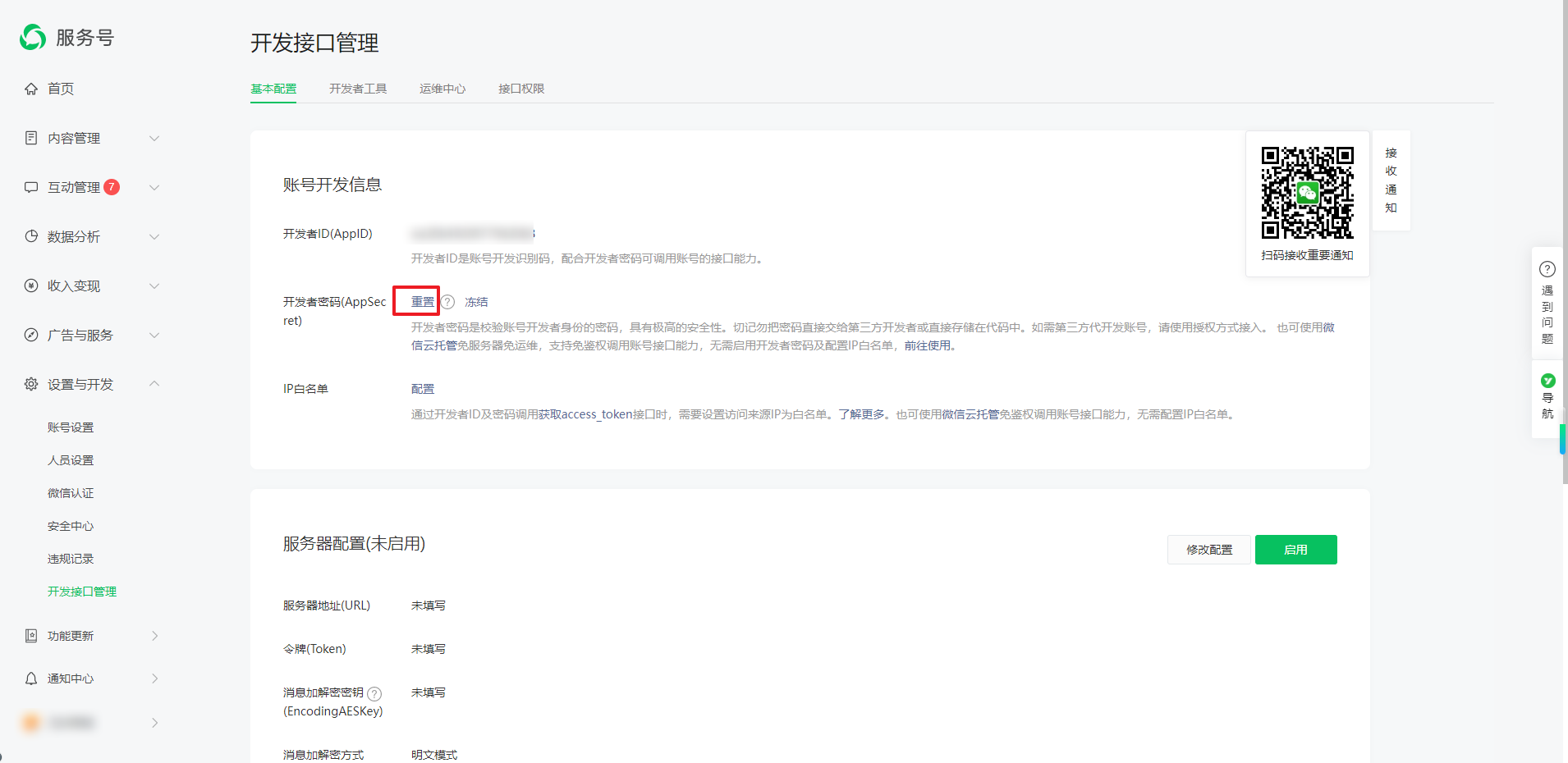Click 未填写 value for 令牌(Token)
This screenshot has width=1568, height=763.
[429, 649]
